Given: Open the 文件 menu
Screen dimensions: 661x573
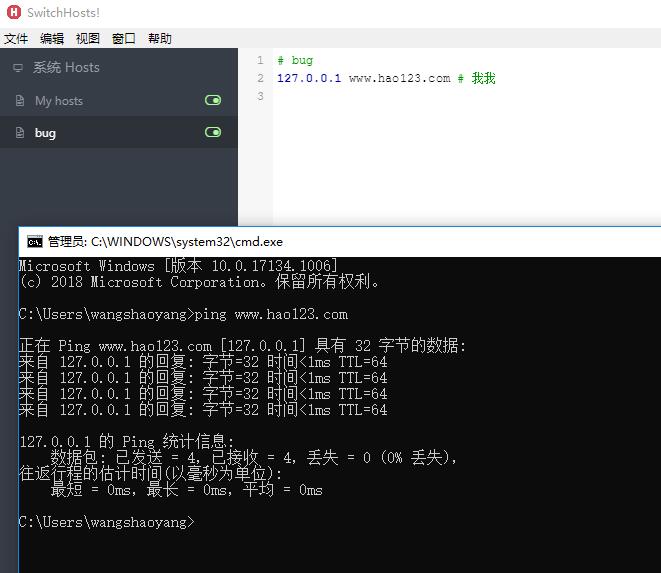Looking at the screenshot, I should [16, 39].
